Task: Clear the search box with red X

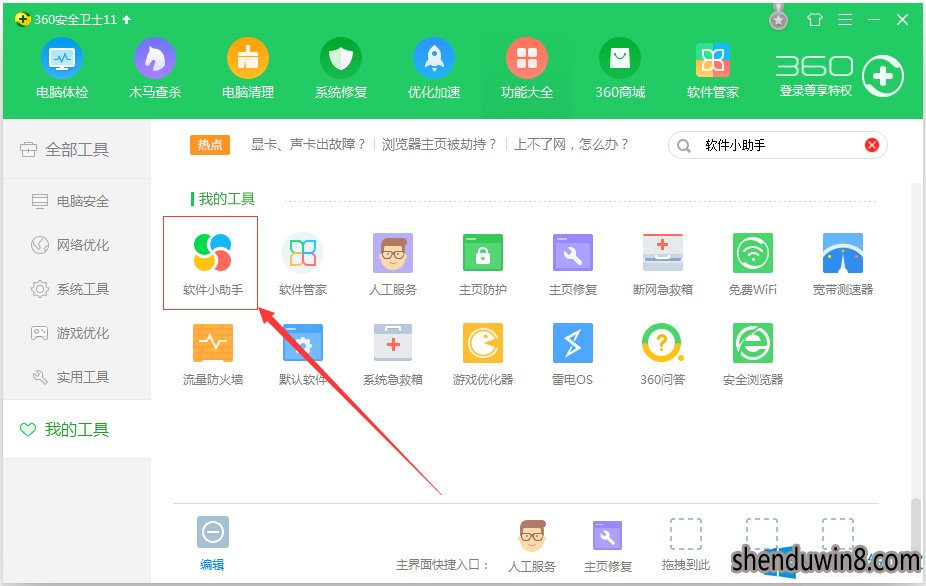Action: 872,145
